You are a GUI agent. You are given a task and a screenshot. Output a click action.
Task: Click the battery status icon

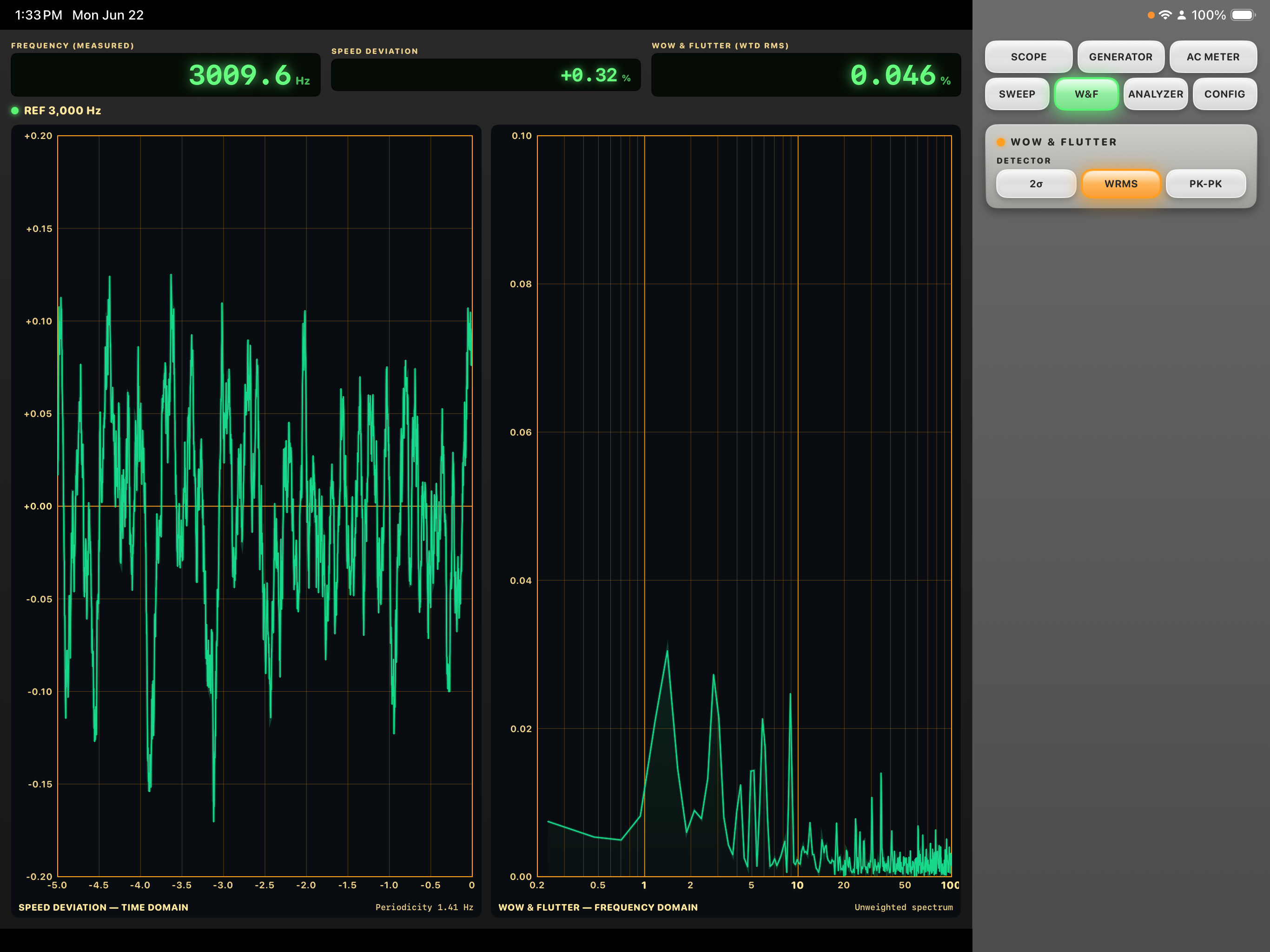coord(1243,15)
